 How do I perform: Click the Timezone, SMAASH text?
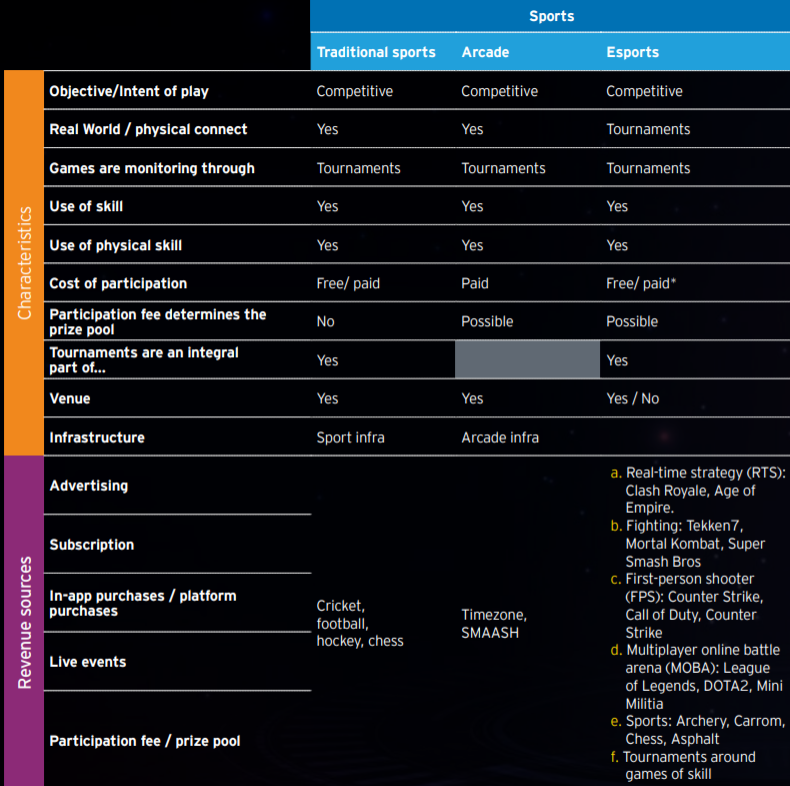tap(494, 623)
